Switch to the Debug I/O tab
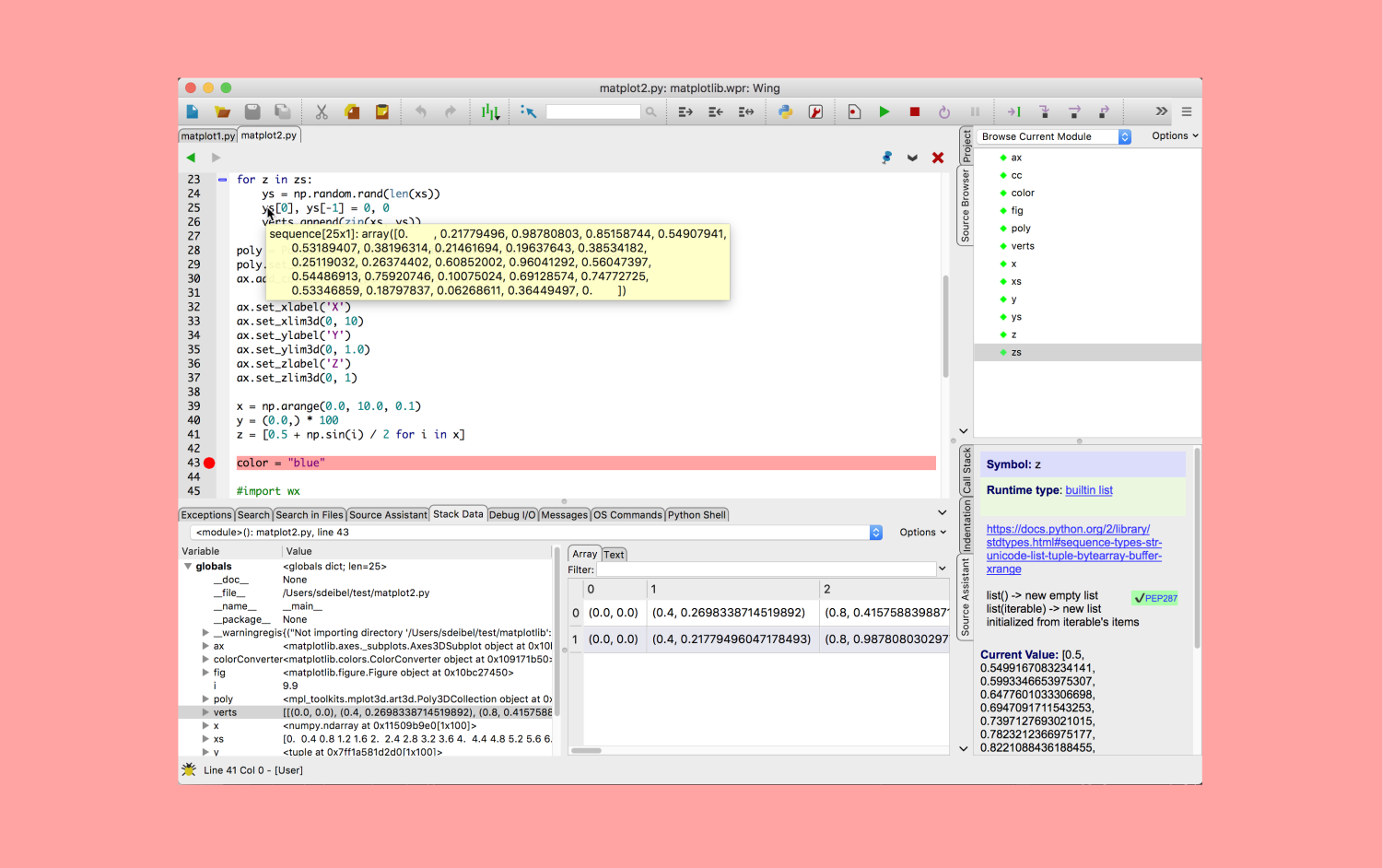Image resolution: width=1382 pixels, height=868 pixels. (512, 515)
